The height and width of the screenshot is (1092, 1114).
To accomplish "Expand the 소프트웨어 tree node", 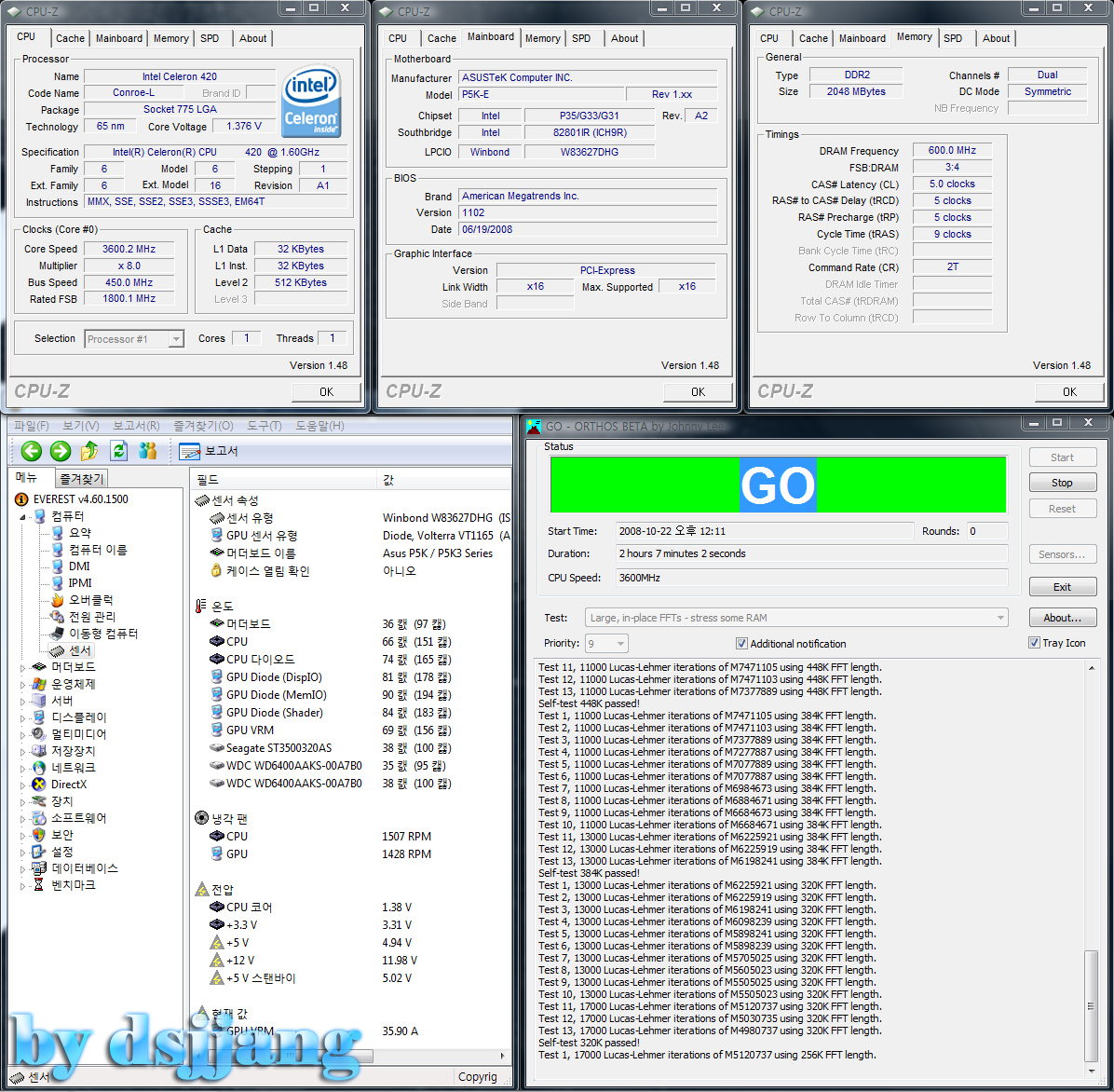I will point(22,818).
